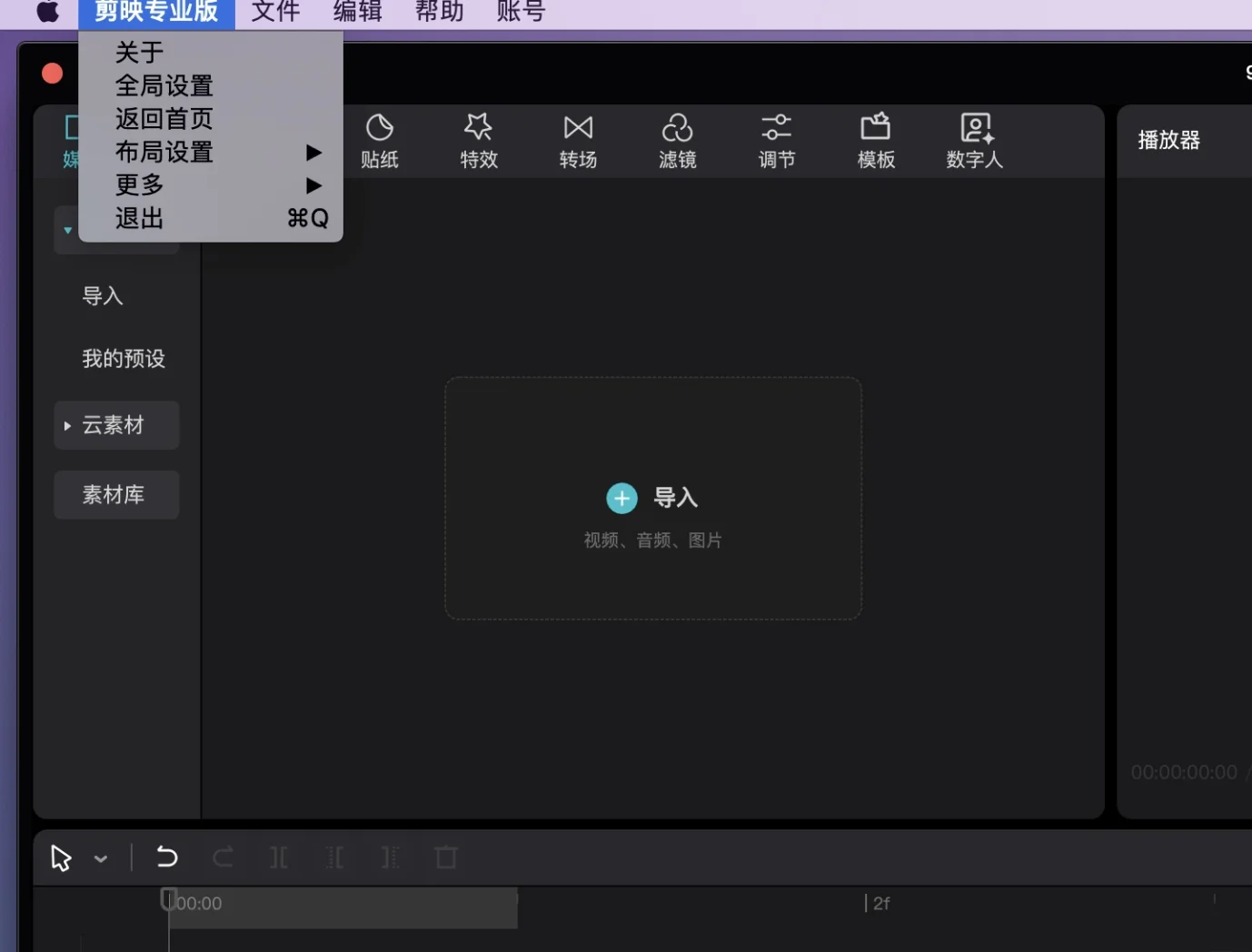Click the 导入 drop zone for media
The width and height of the screenshot is (1252, 952).
click(x=653, y=498)
